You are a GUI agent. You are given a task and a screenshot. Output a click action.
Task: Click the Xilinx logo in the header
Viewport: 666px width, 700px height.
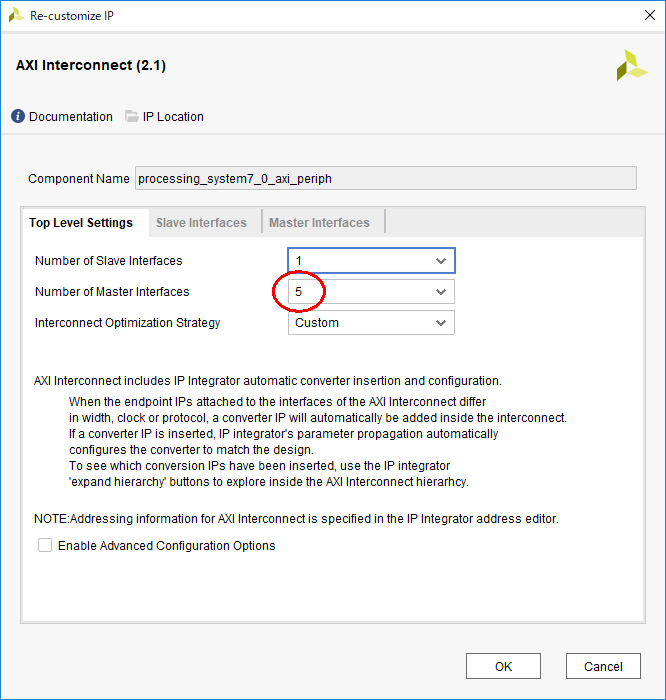coord(632,65)
